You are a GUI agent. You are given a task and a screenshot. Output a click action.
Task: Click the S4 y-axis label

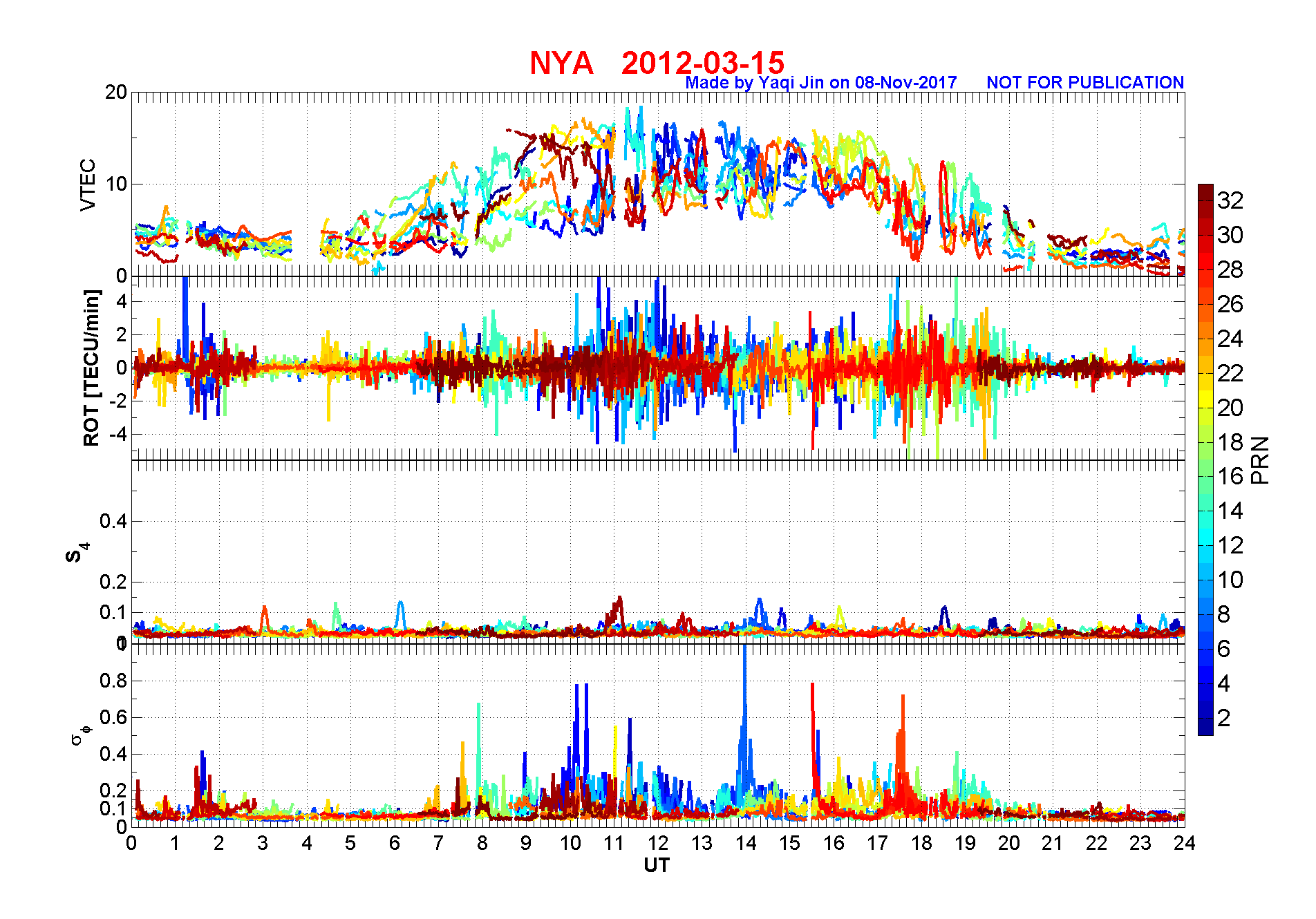[77, 553]
